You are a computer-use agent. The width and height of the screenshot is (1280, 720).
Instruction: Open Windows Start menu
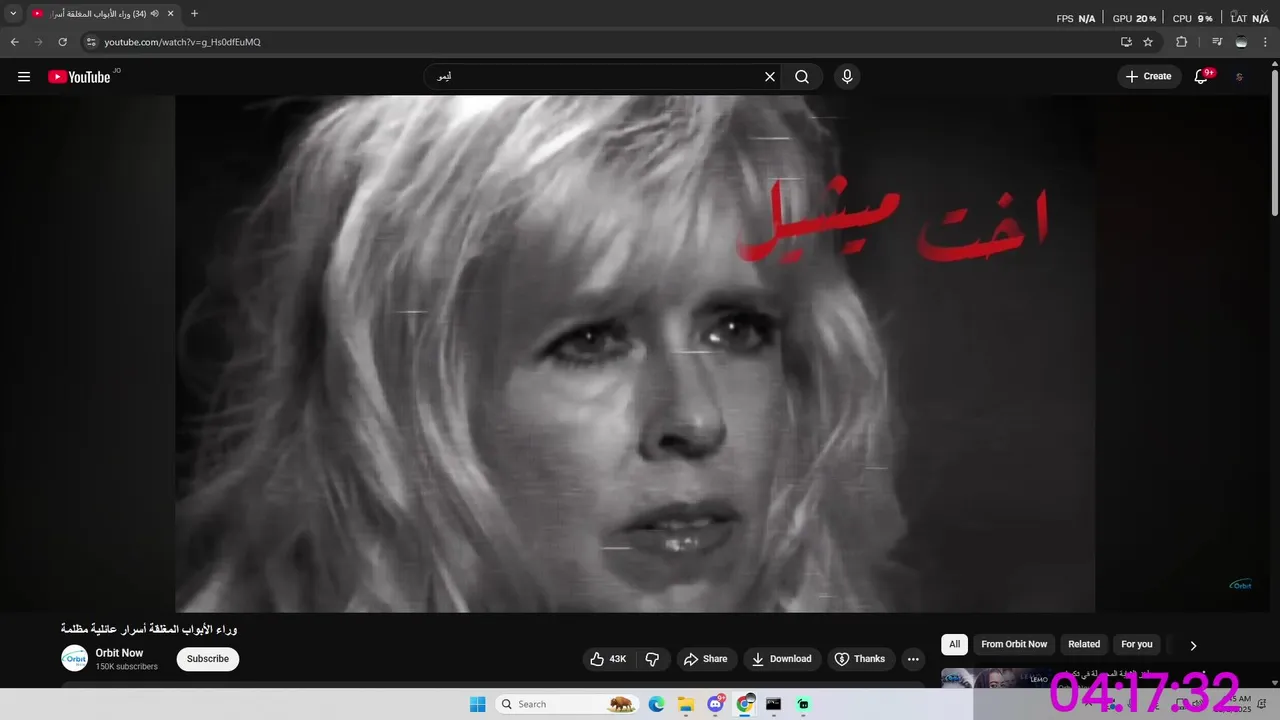[x=477, y=704]
